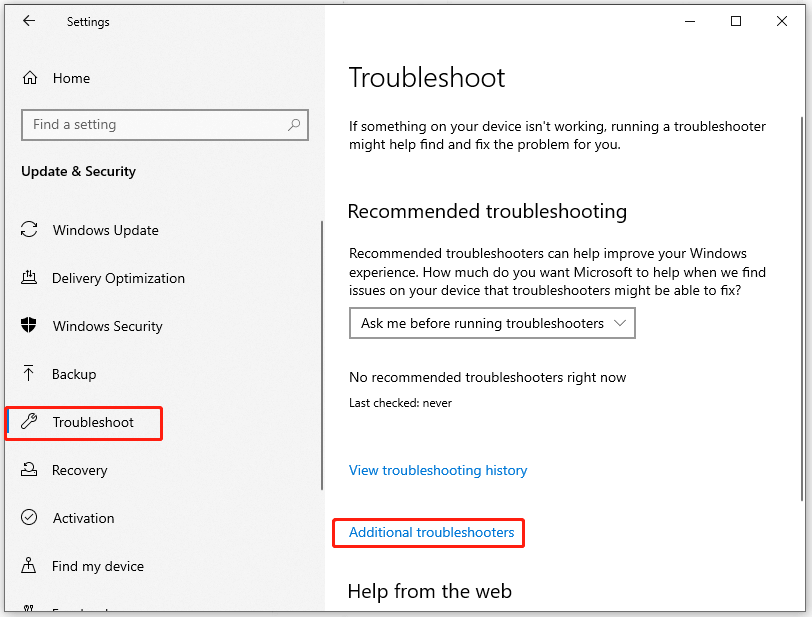Click the Activation checkmark icon
The height and width of the screenshot is (617, 812).
(30, 518)
